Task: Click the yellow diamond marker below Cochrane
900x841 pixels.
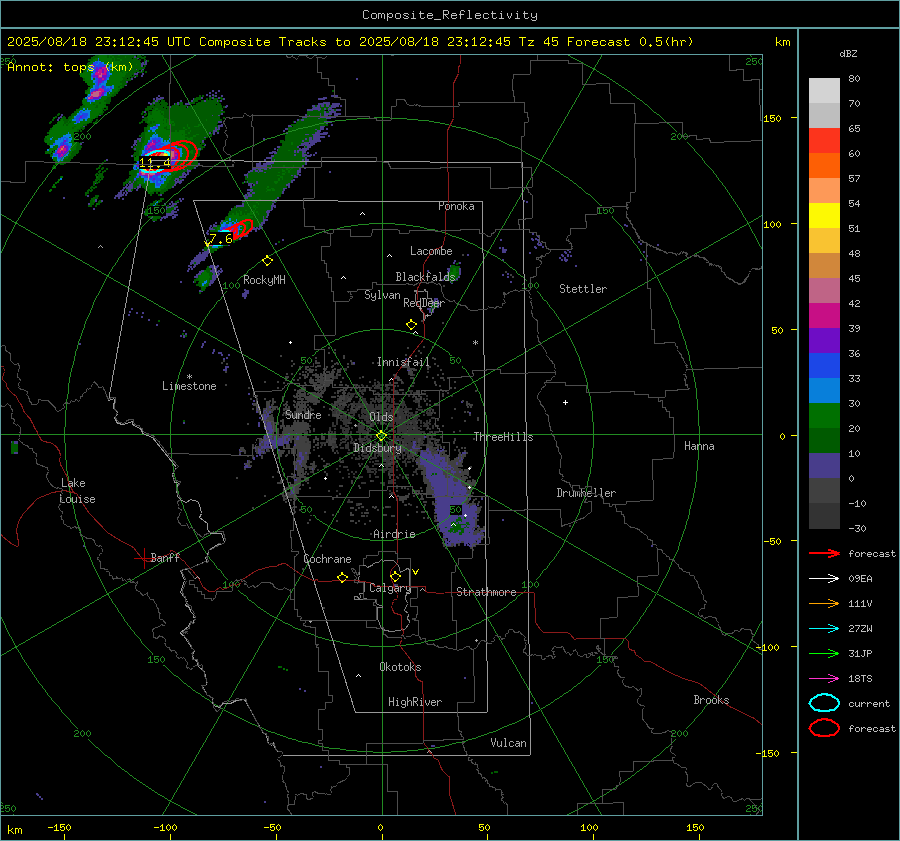Action: coord(342,577)
